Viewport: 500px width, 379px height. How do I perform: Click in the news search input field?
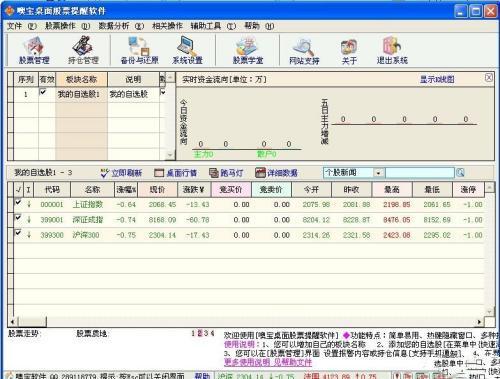tap(419, 173)
